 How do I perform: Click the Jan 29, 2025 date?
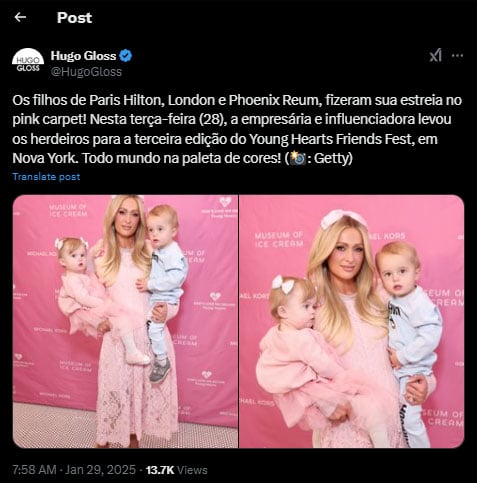tap(100, 470)
